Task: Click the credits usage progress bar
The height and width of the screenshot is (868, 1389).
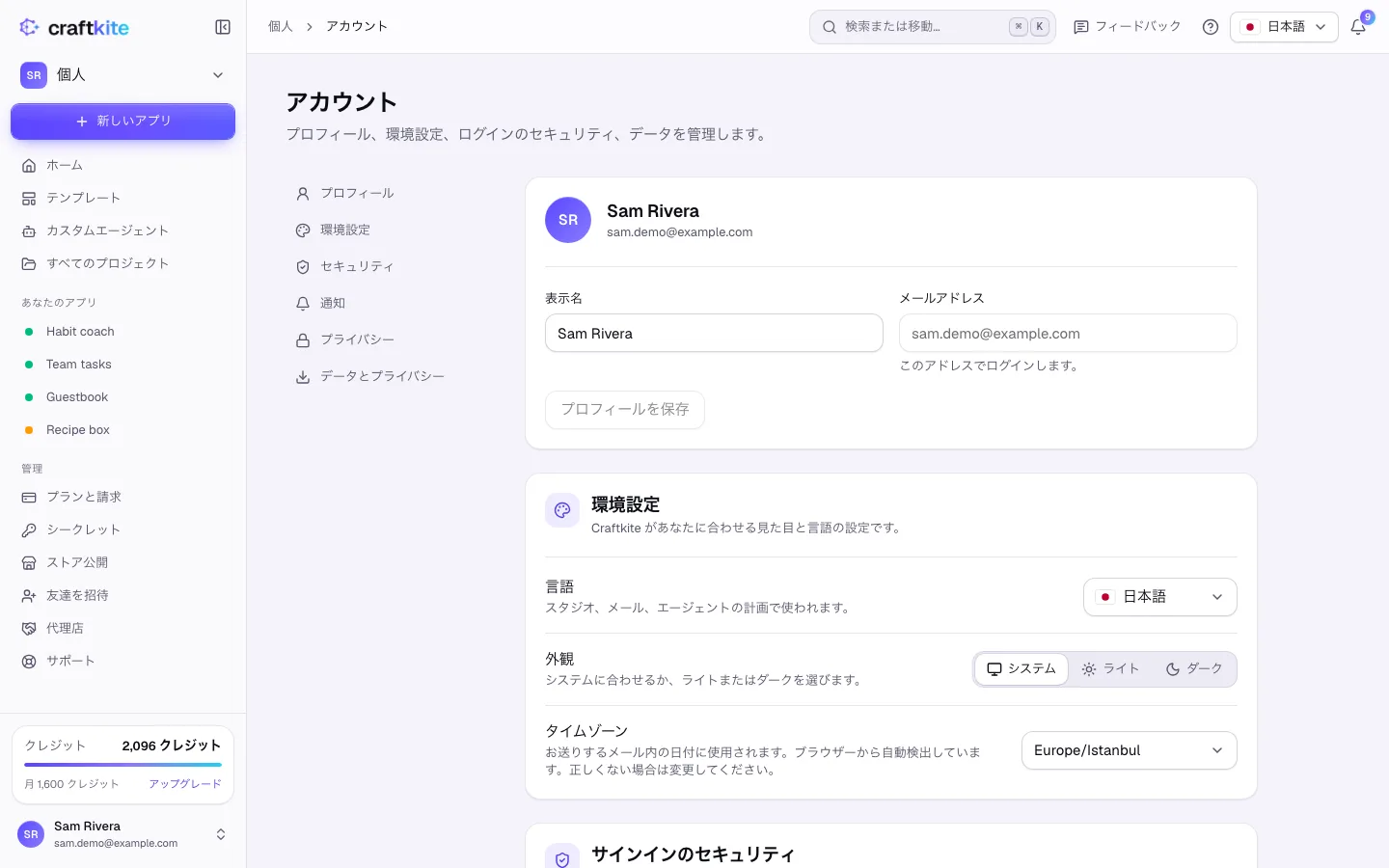Action: 123,765
